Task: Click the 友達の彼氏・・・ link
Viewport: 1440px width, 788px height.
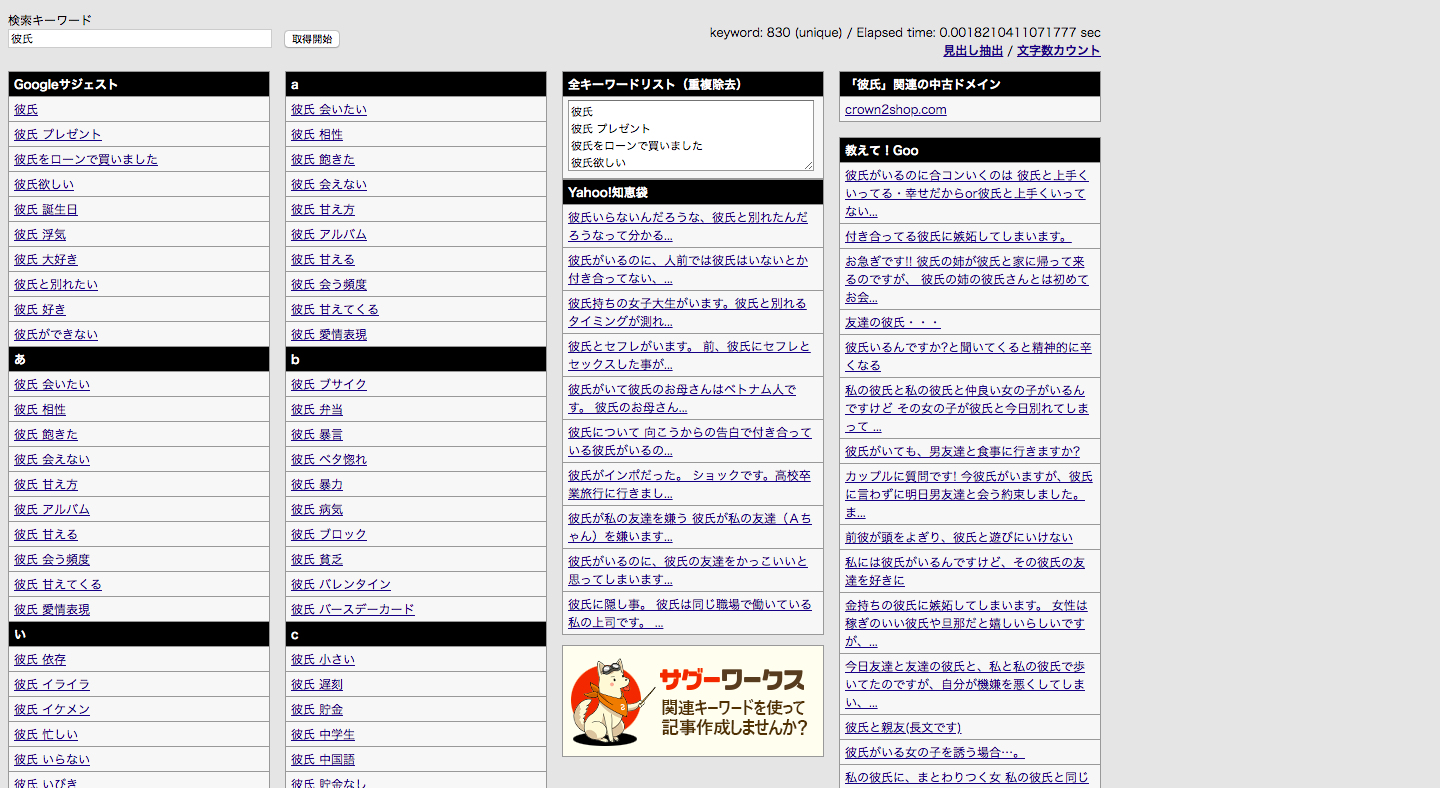Action: tap(893, 322)
